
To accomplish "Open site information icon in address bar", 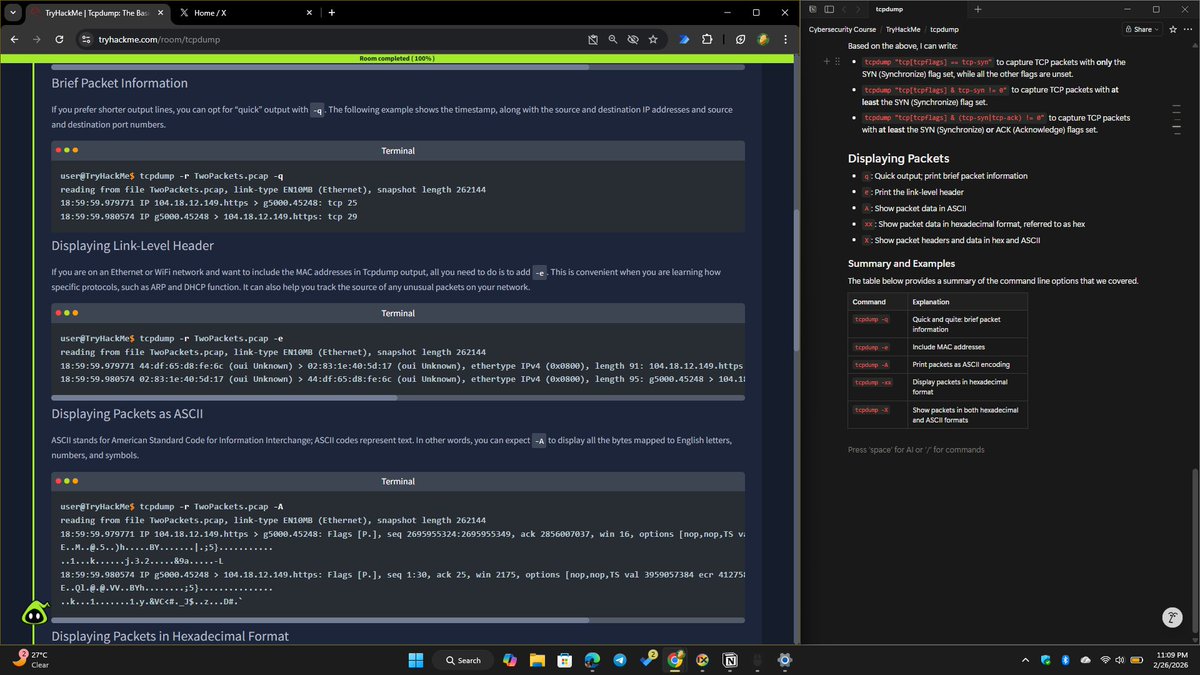I will click(86, 39).
